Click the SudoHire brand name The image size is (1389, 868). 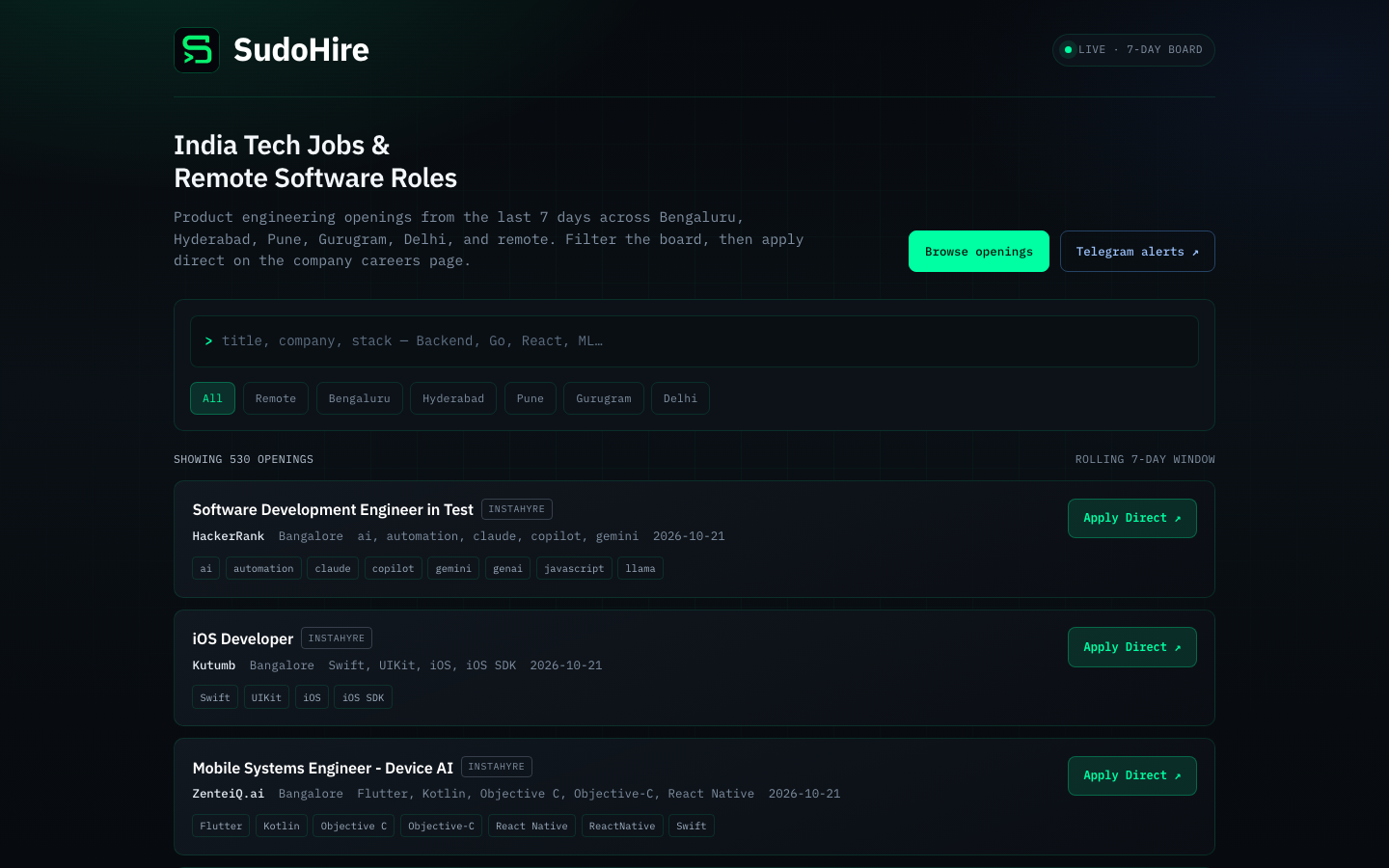pos(301,50)
